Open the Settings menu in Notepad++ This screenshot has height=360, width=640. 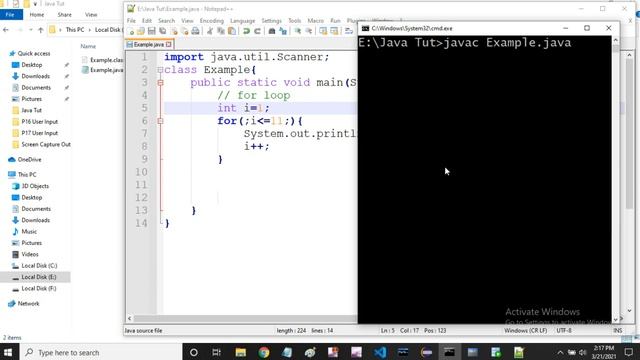(271, 21)
